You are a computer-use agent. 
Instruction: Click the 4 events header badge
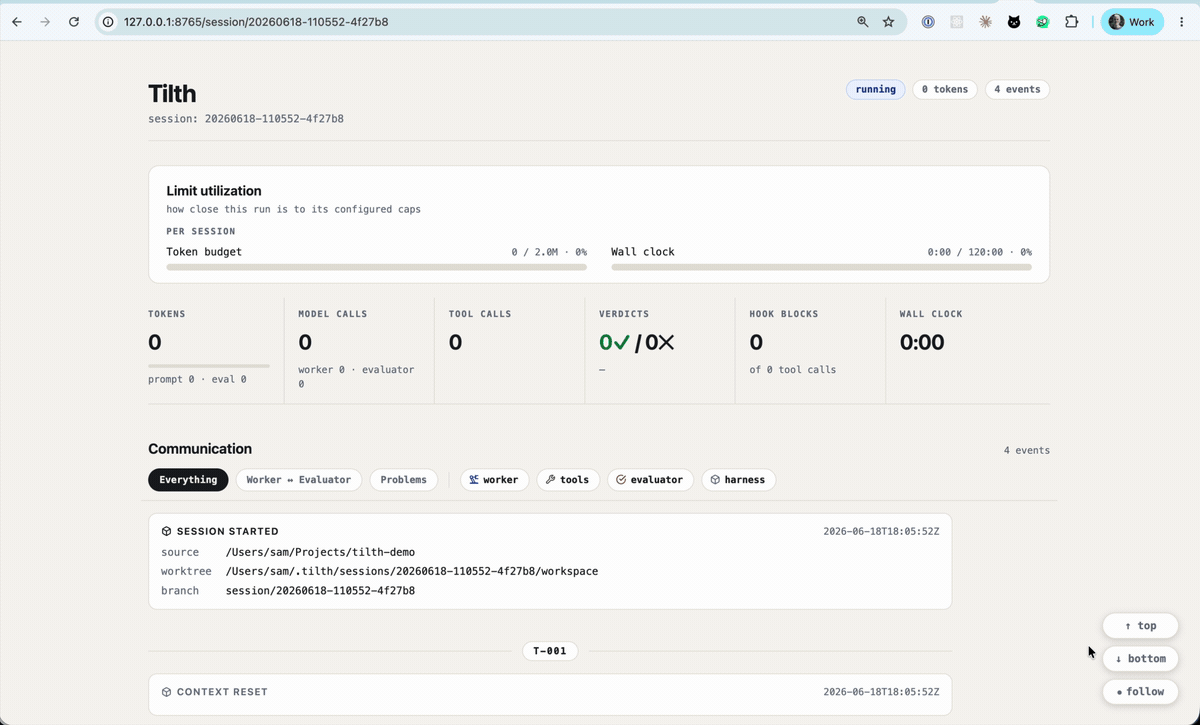[1017, 90]
